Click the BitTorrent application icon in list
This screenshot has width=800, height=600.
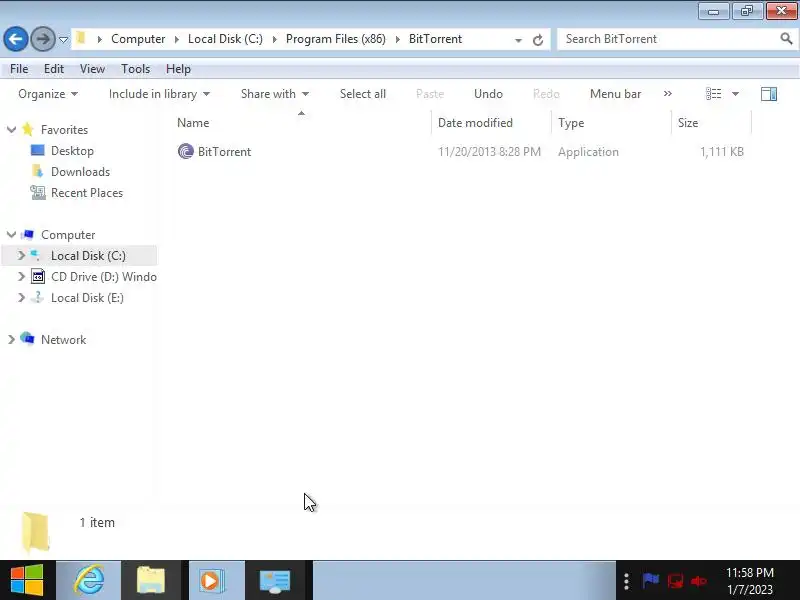point(186,151)
